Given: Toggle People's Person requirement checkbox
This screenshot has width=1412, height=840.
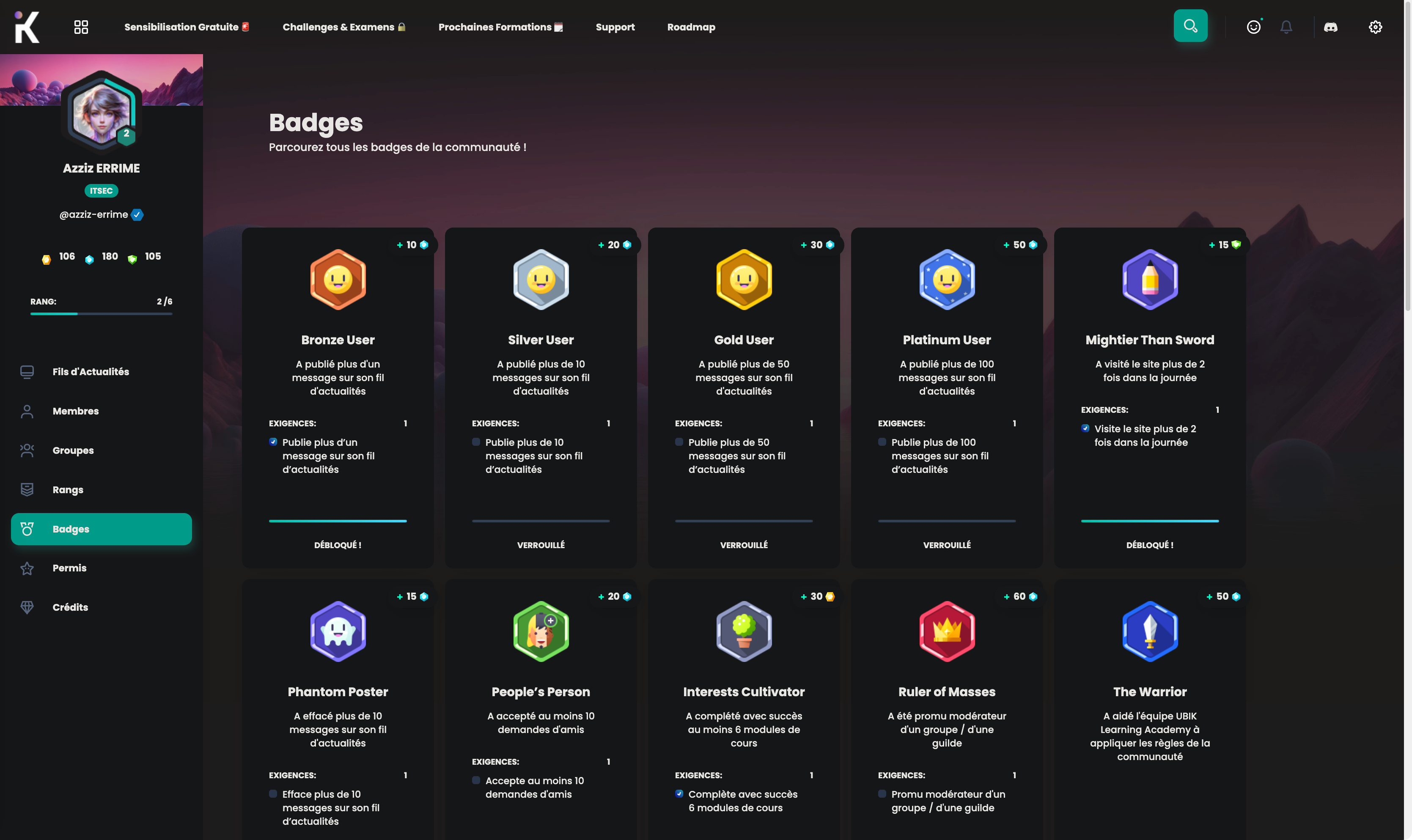Looking at the screenshot, I should [x=476, y=780].
